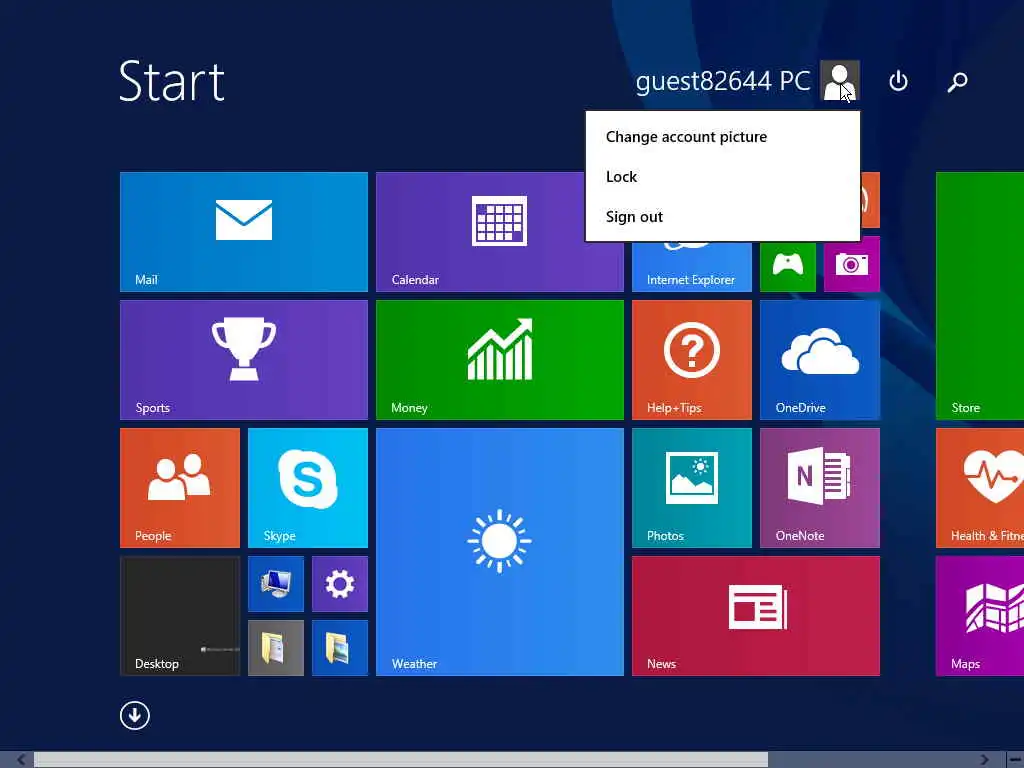
Task: Open the Maps tile
Action: pos(980,616)
